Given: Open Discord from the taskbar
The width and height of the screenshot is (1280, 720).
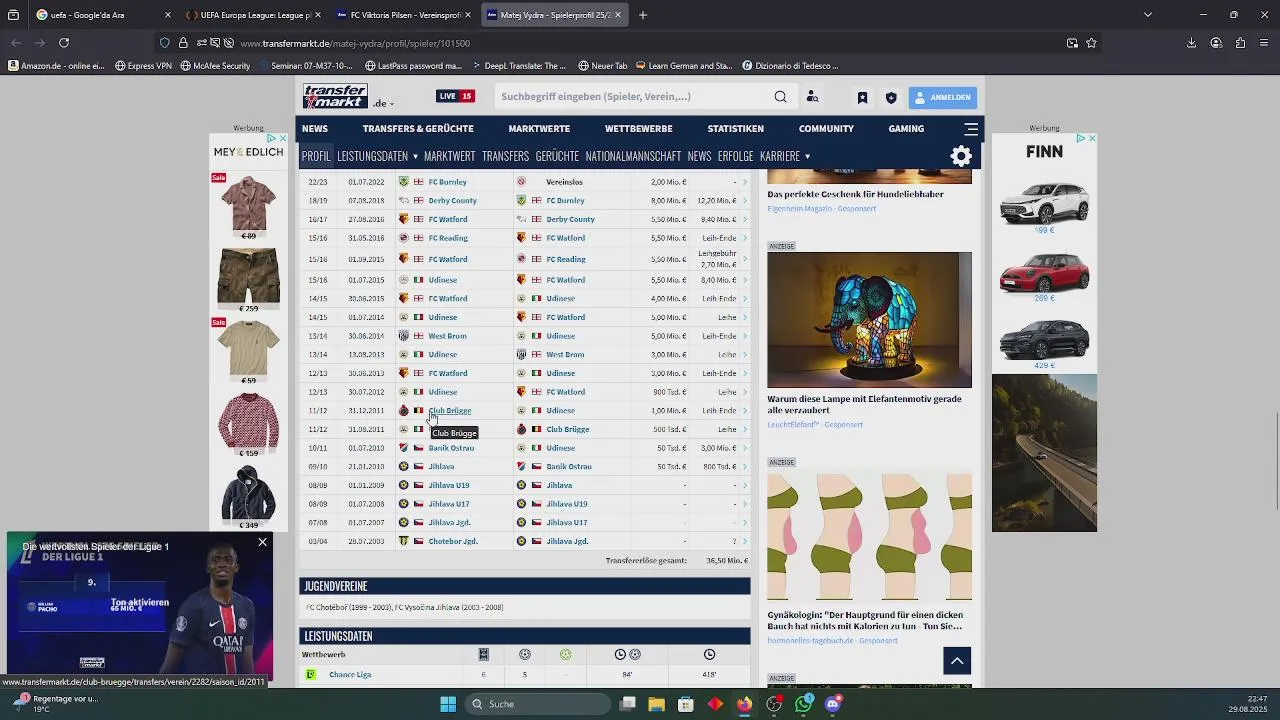Looking at the screenshot, I should [x=833, y=704].
